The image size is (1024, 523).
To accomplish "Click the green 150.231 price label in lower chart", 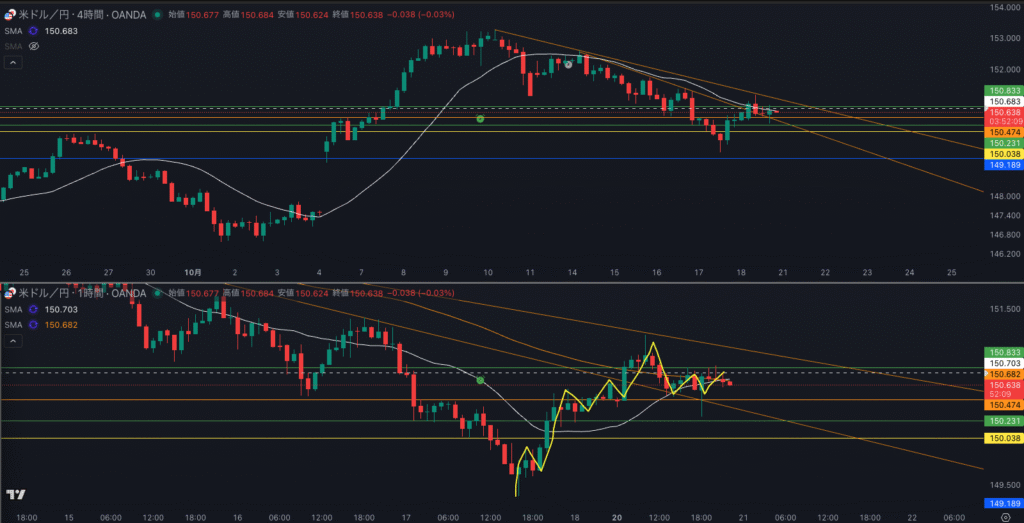I will click(1002, 422).
